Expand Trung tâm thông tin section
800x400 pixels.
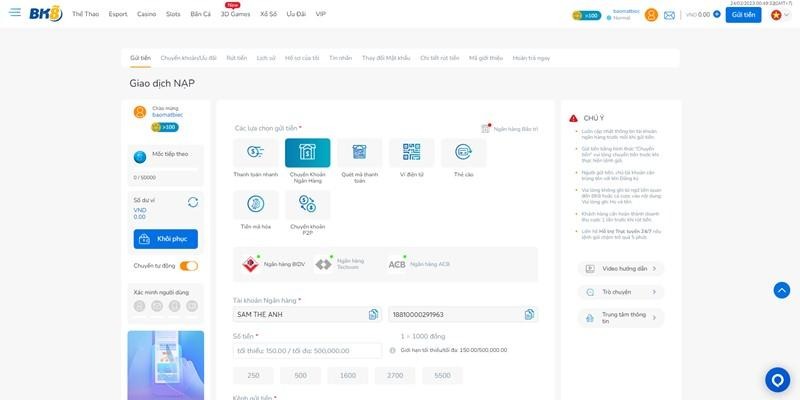(x=620, y=318)
